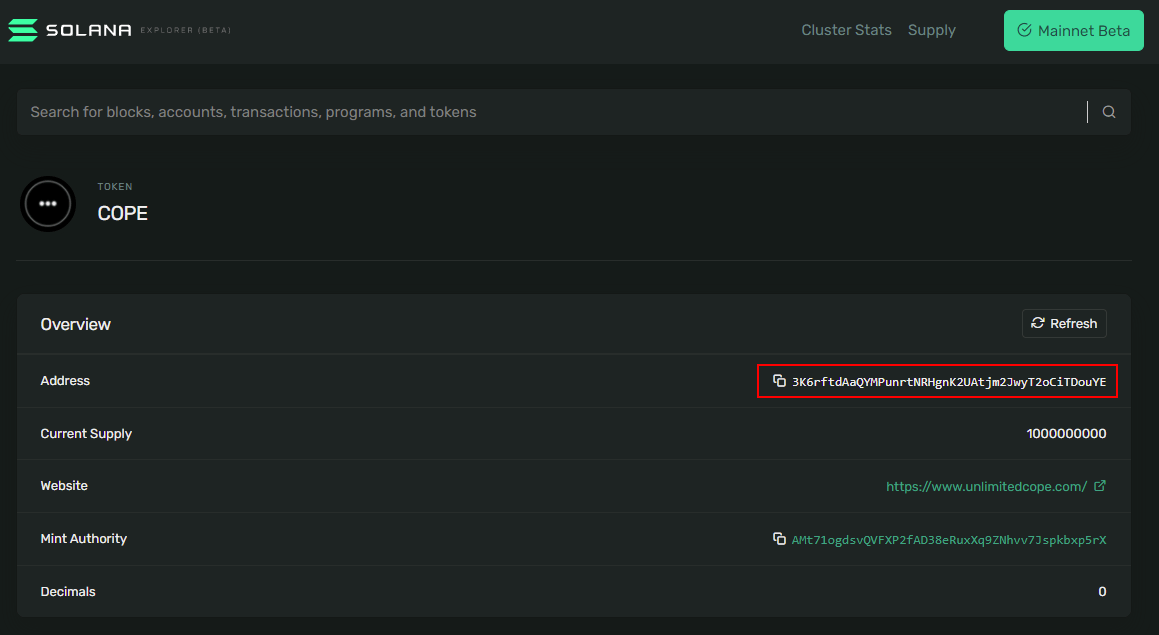Open the Mainnet Beta cluster selector
Image resolution: width=1159 pixels, height=635 pixels.
point(1073,31)
